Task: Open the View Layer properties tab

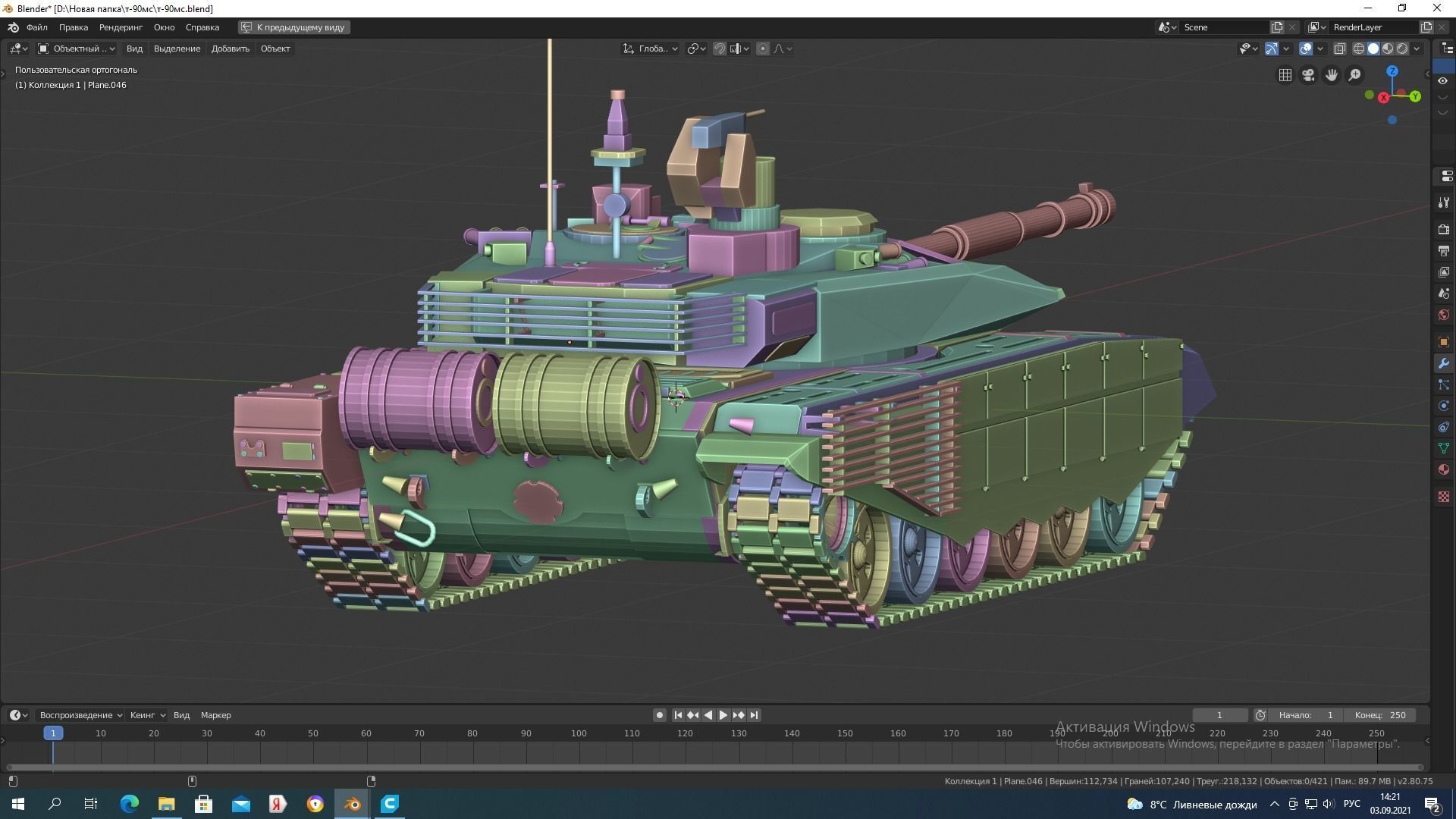Action: click(1443, 271)
